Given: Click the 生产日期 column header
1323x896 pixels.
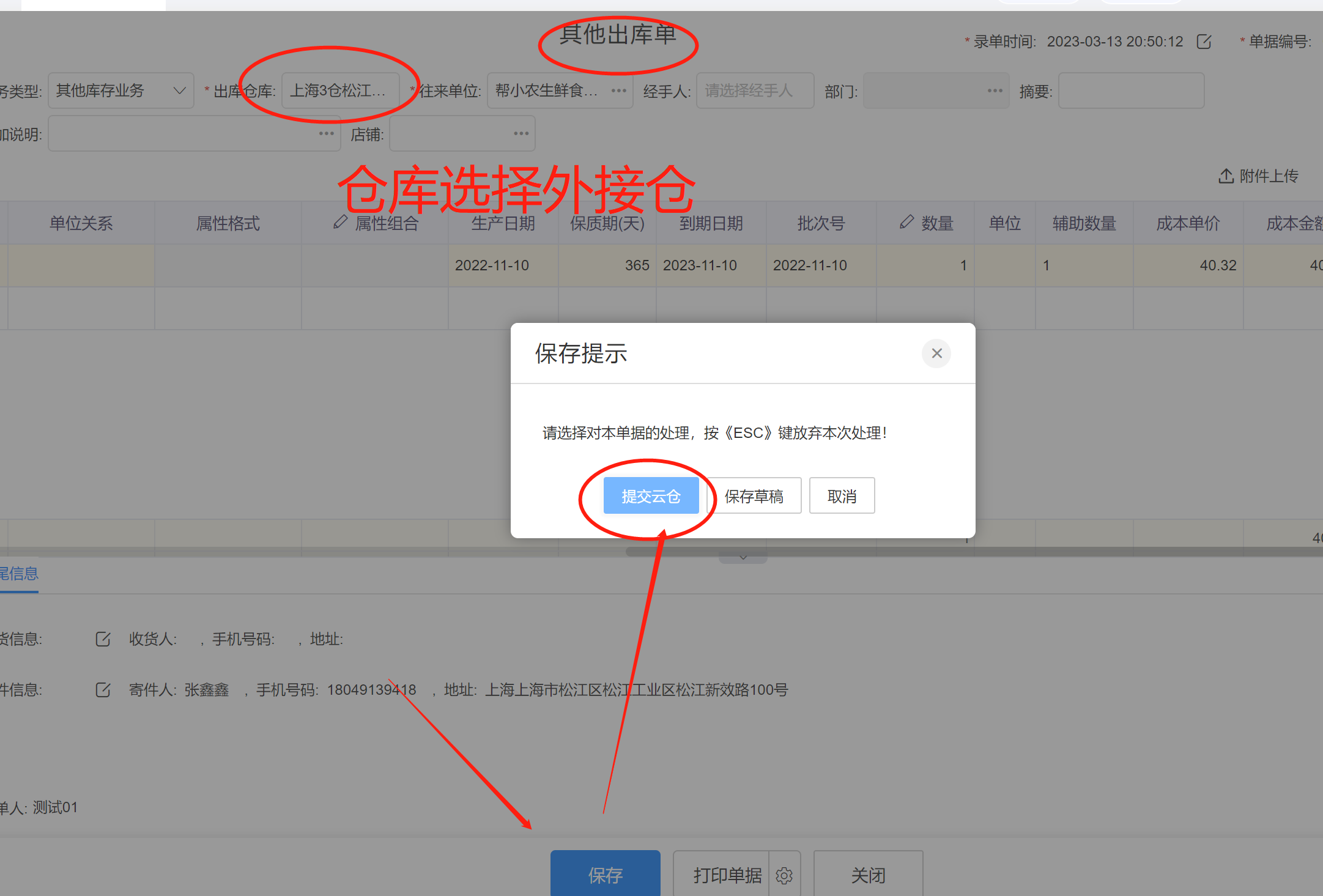Looking at the screenshot, I should [503, 223].
